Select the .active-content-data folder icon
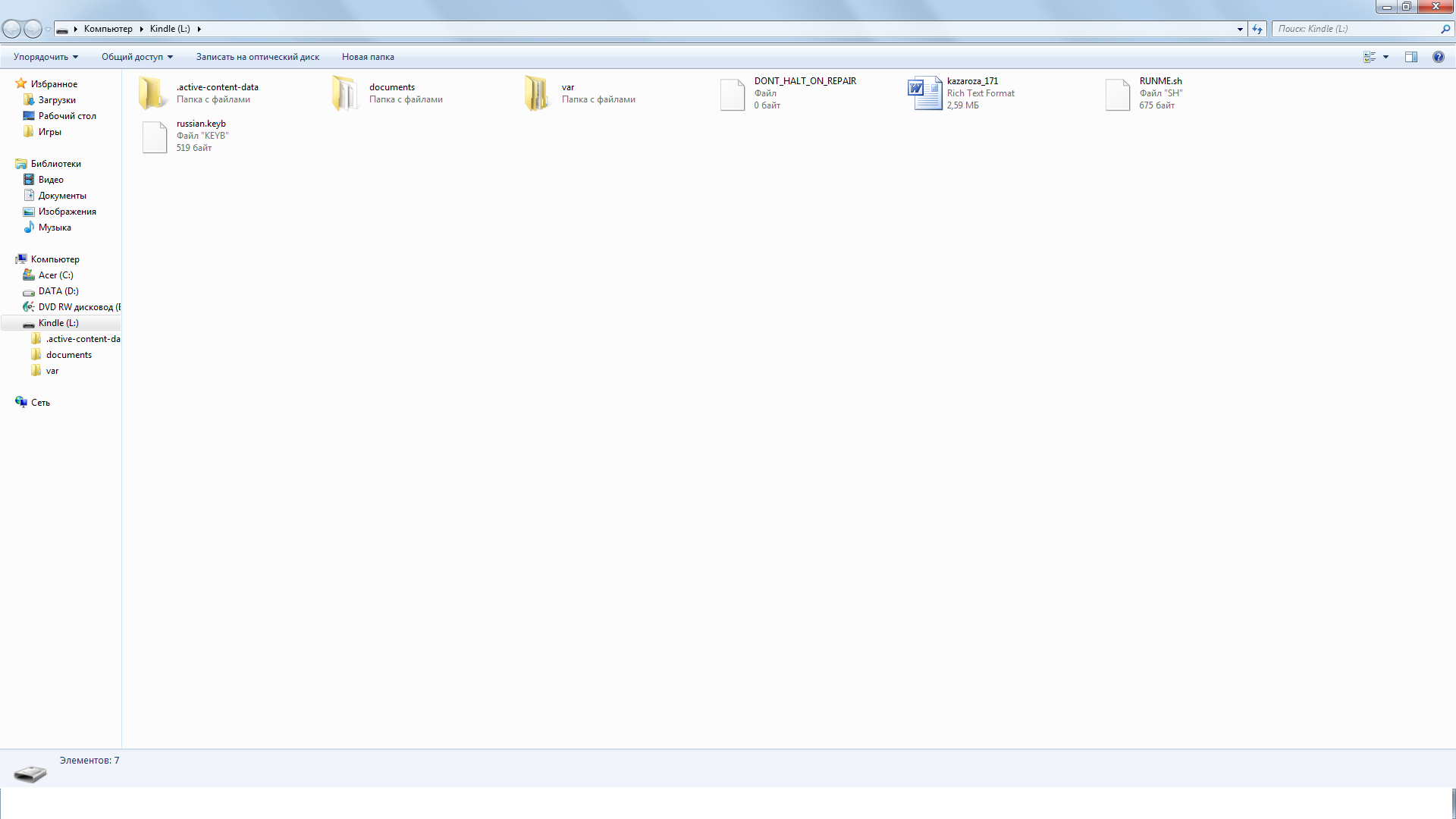 tap(152, 93)
